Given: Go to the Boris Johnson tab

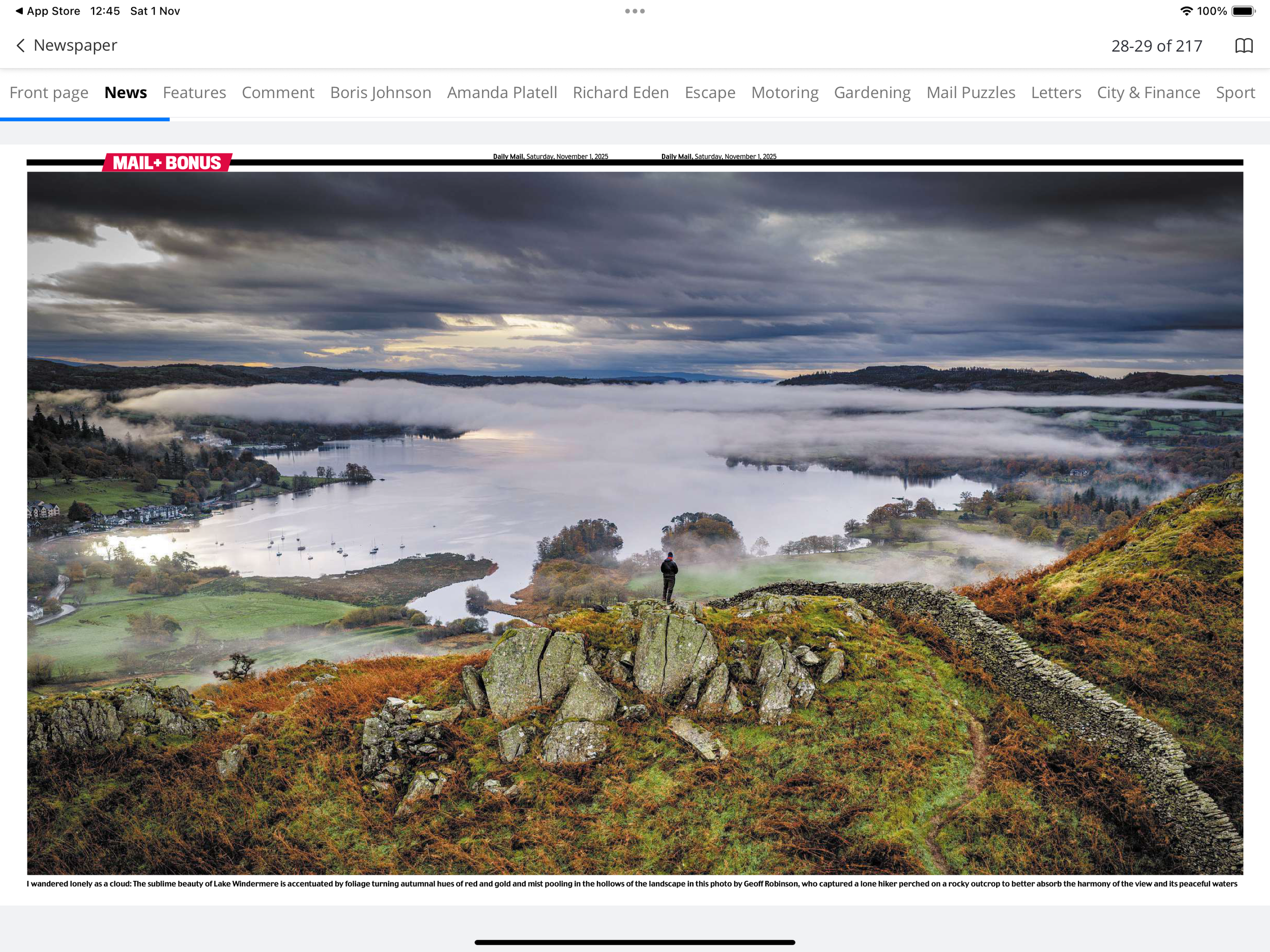Looking at the screenshot, I should (380, 92).
